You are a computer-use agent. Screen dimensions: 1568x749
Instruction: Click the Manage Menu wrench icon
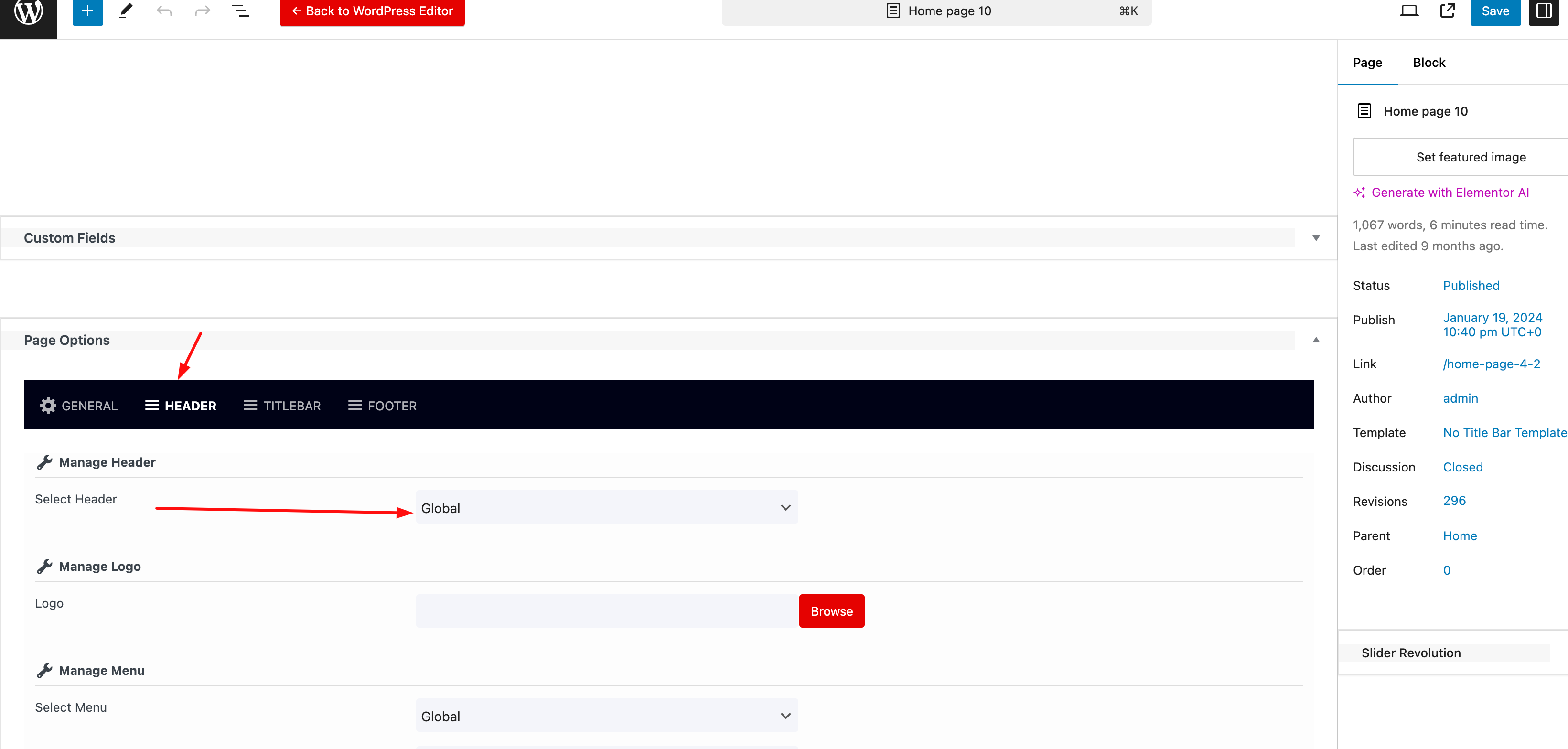point(44,671)
